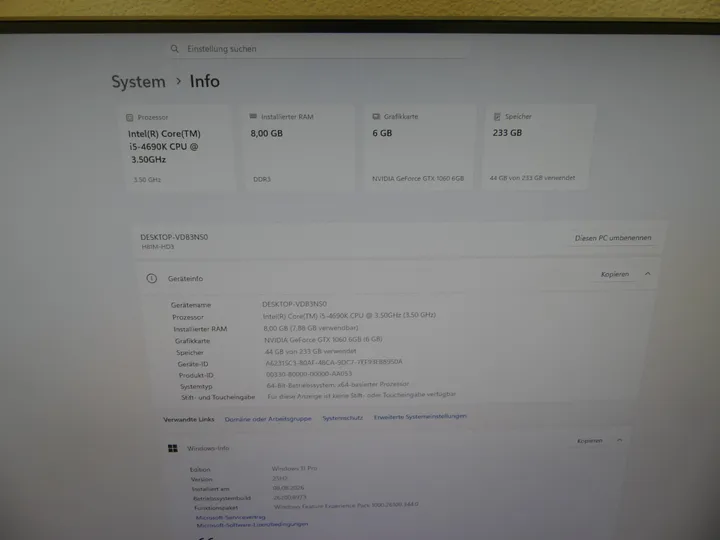
Task: Copy Windows-Info with Kopieren button
Action: [590, 441]
